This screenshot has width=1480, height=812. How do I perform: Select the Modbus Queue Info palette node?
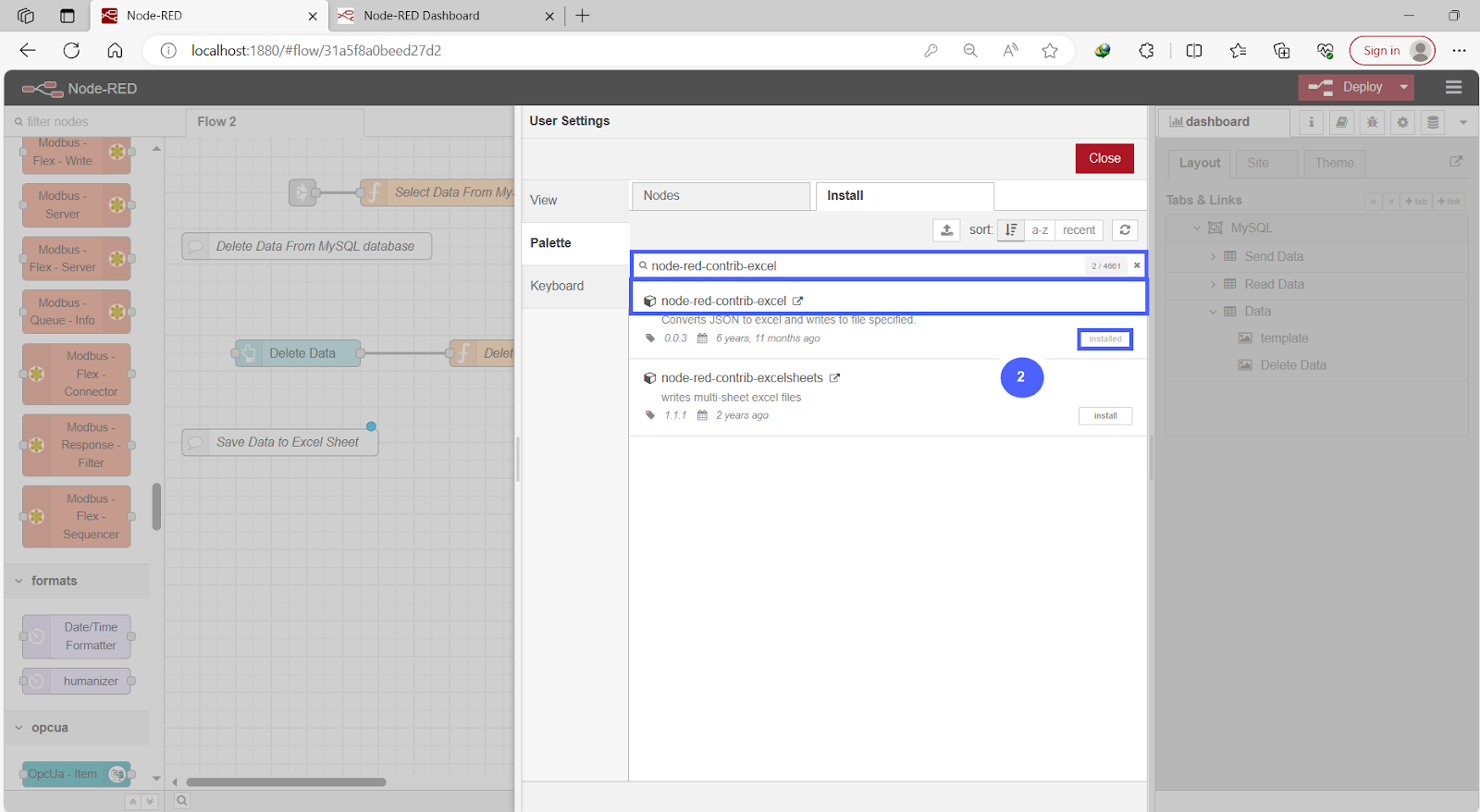(x=77, y=312)
